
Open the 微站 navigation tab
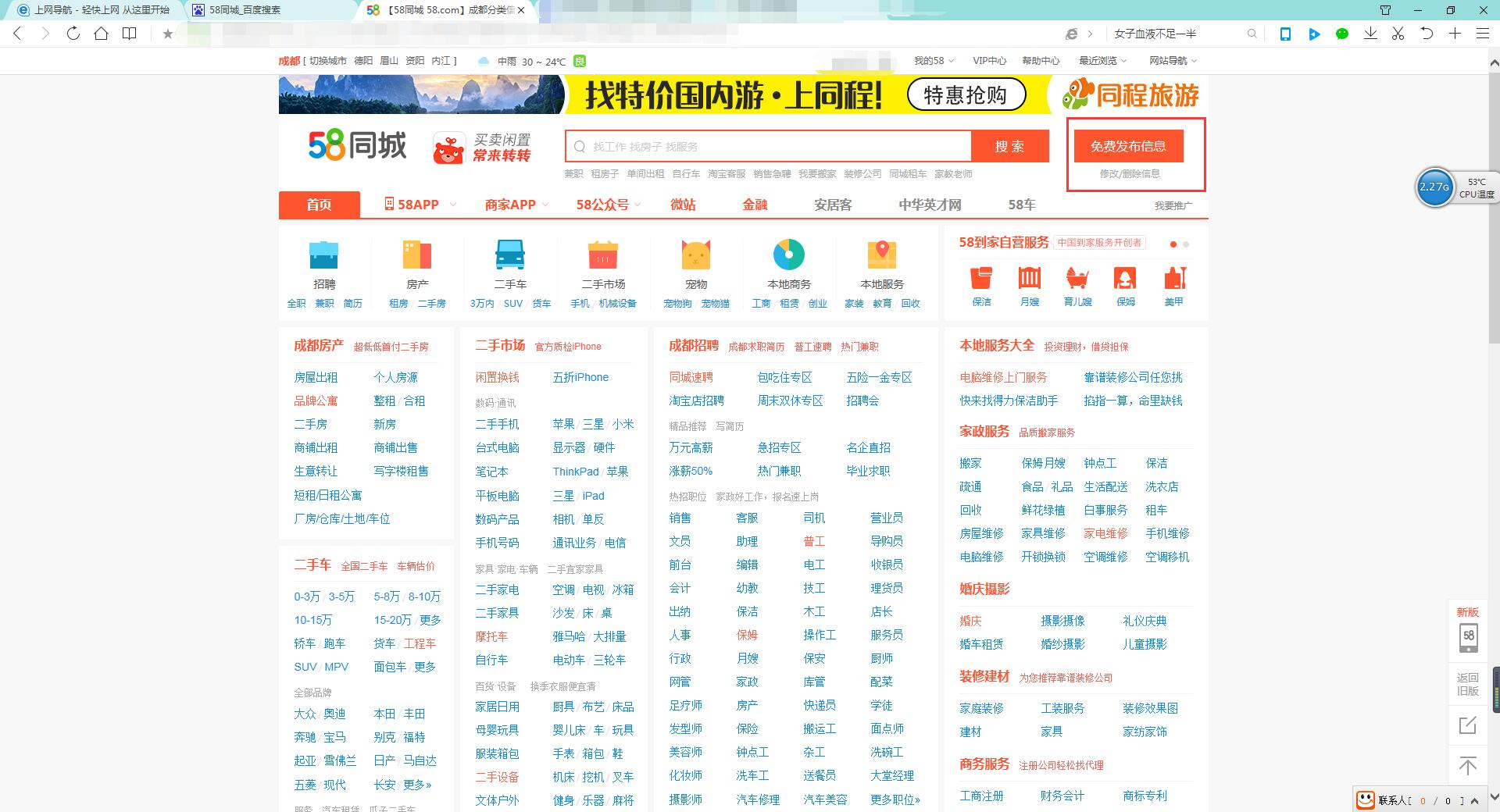pos(683,205)
